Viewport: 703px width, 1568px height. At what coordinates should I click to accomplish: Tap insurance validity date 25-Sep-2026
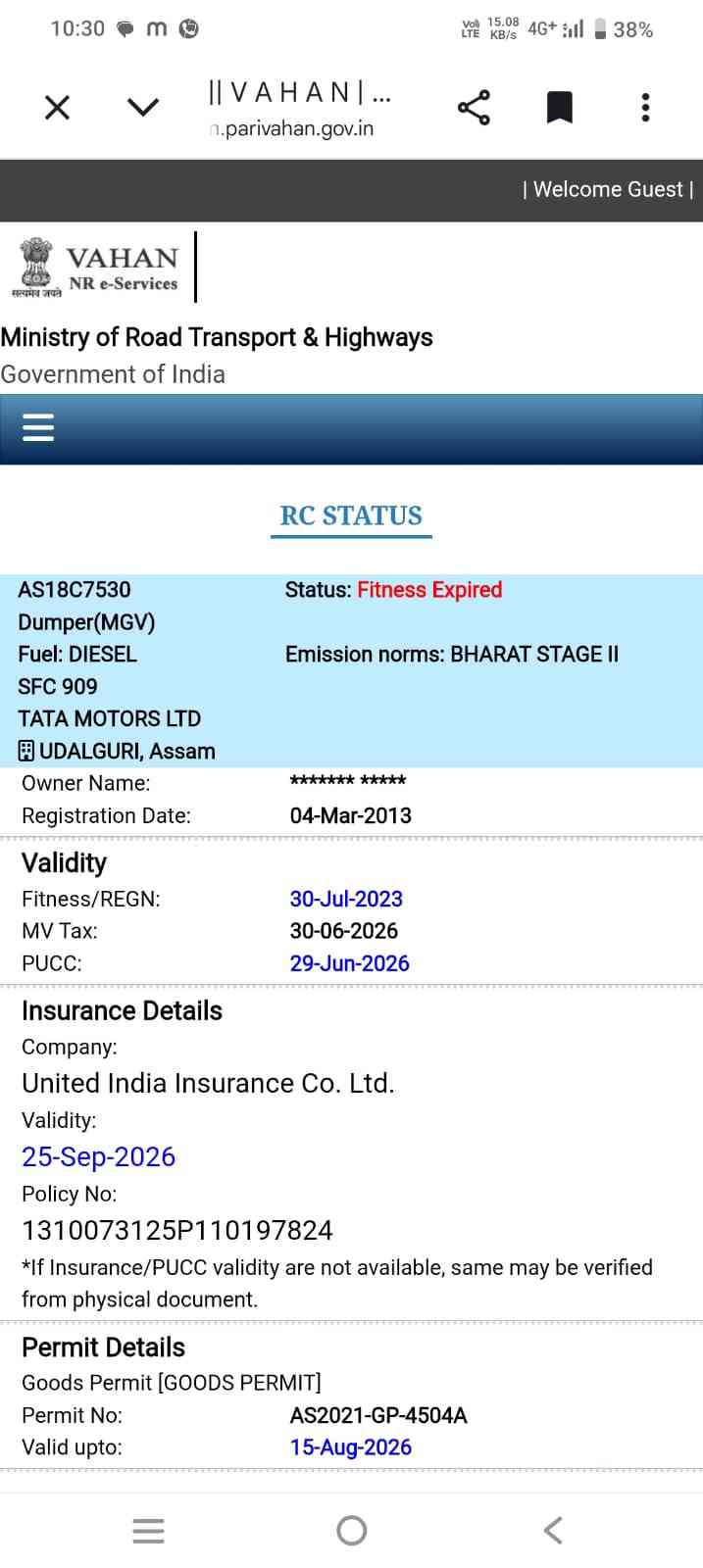98,1156
